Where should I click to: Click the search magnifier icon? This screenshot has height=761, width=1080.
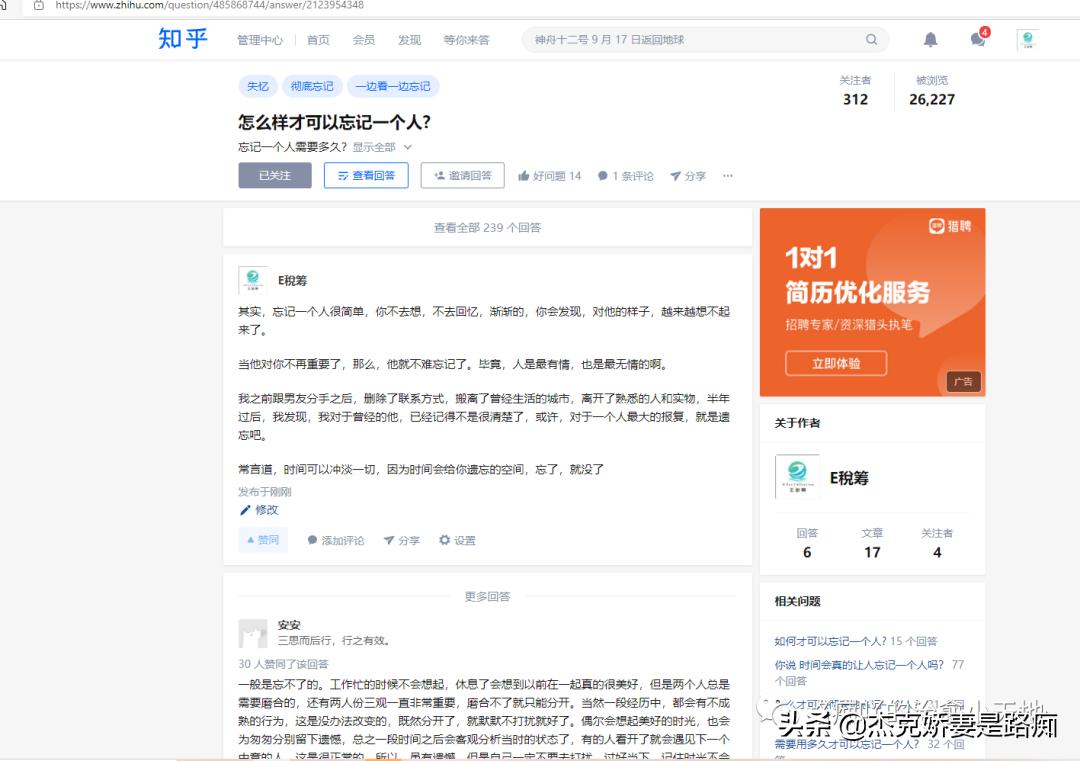pos(871,39)
